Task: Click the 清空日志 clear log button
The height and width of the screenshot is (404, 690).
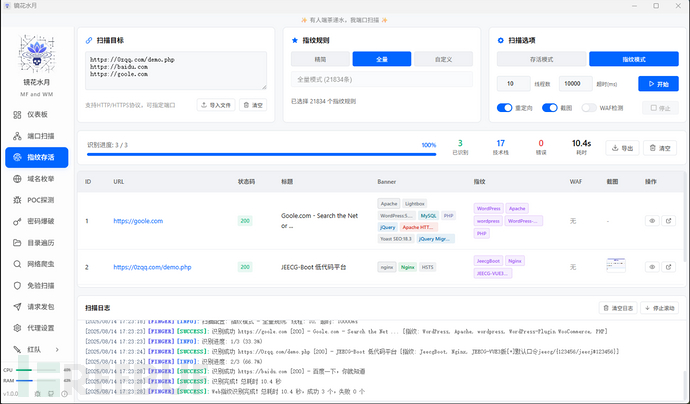Action: [618, 308]
